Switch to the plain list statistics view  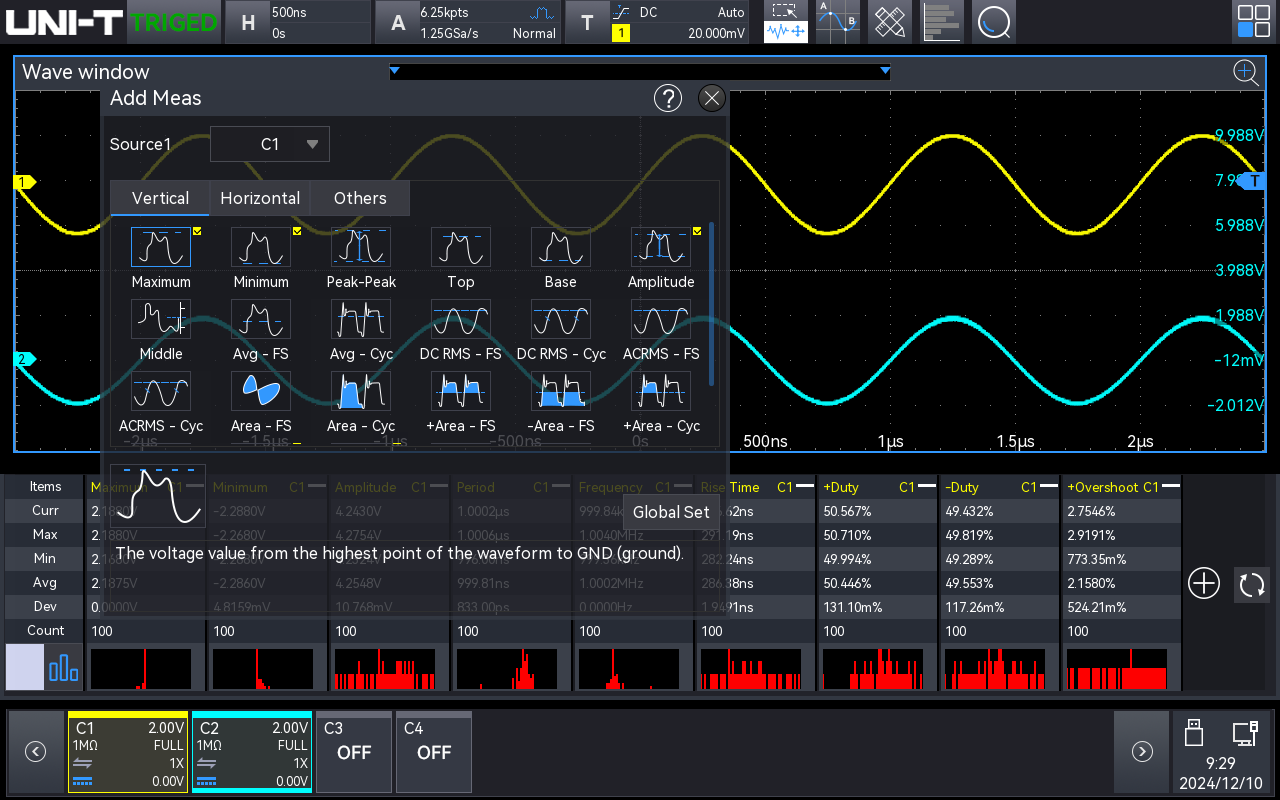pyautogui.click(x=25, y=667)
